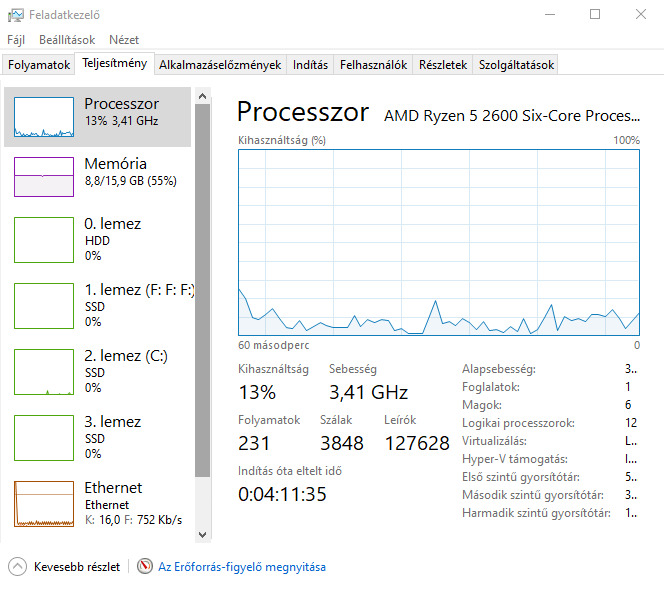Open the 0. lemez HDD graph
The height and width of the screenshot is (591, 664).
(x=44, y=239)
